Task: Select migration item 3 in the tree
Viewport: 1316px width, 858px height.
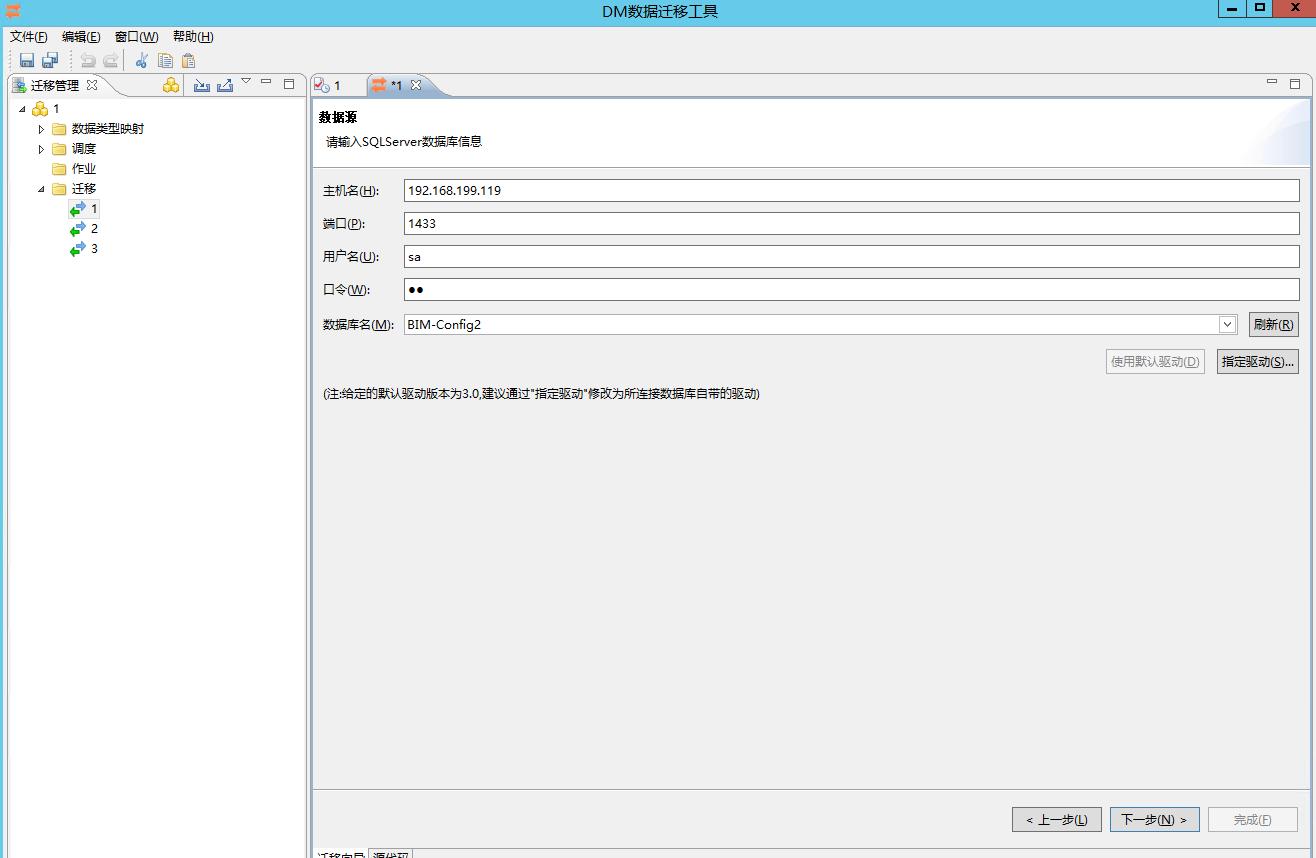Action: click(x=84, y=248)
